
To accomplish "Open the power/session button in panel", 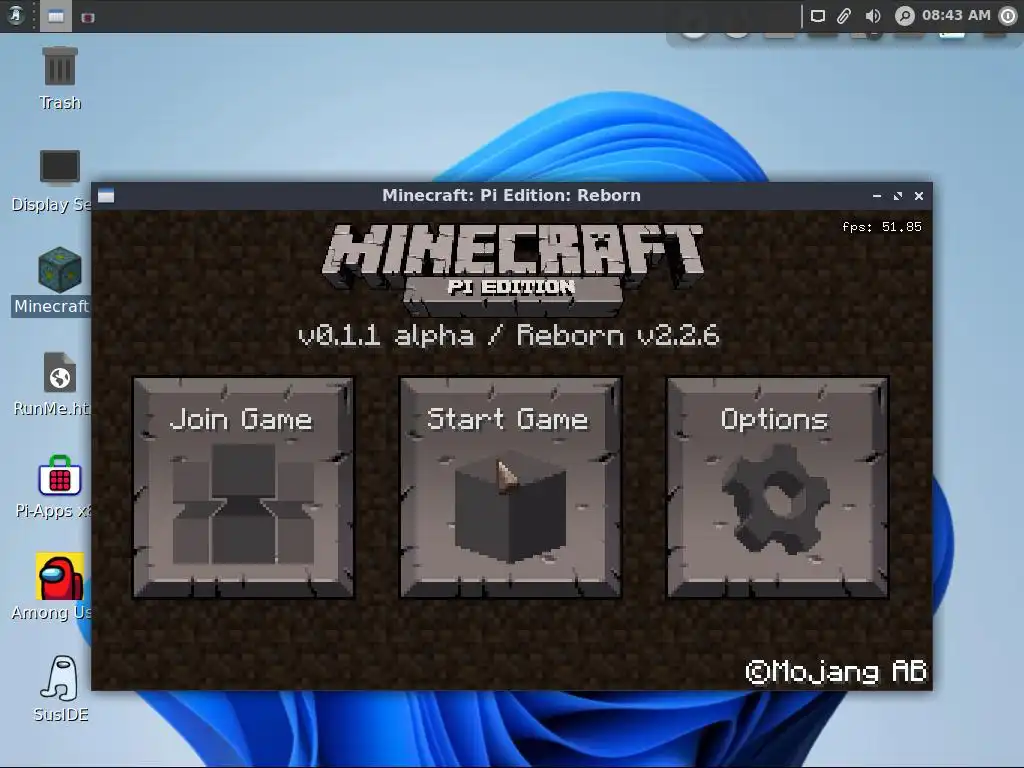I will point(1008,16).
